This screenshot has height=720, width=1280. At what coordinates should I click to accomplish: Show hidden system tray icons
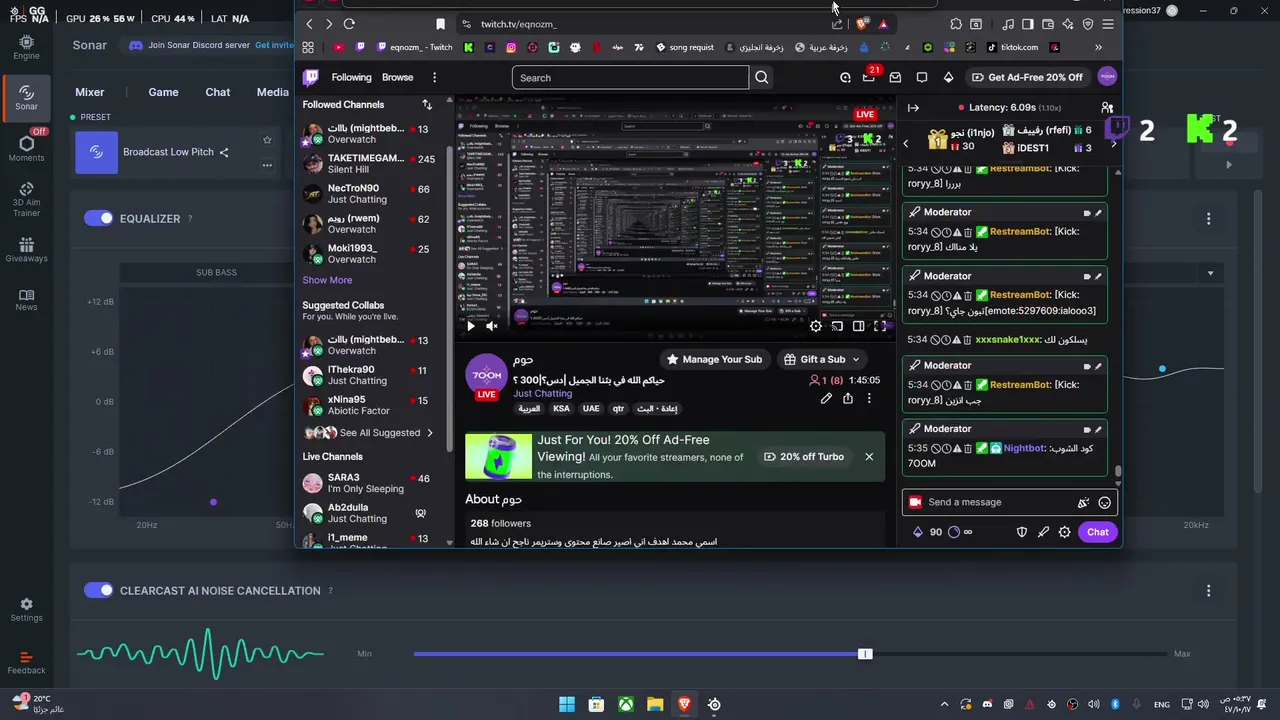pos(944,704)
